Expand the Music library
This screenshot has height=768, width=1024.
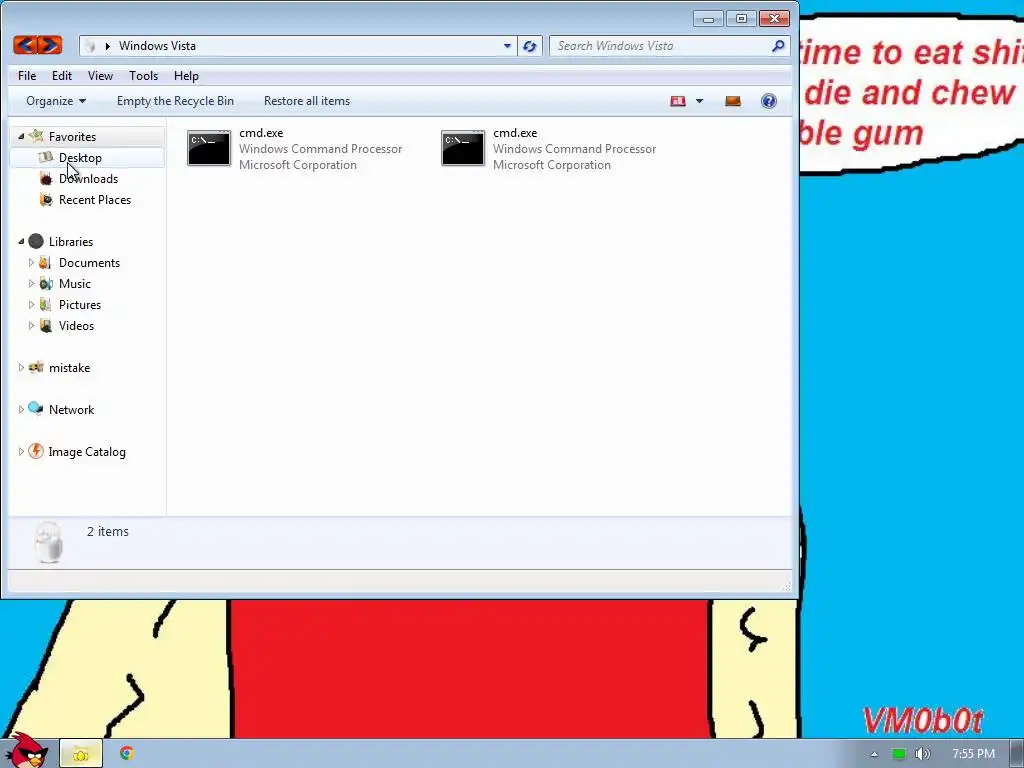[x=31, y=283]
